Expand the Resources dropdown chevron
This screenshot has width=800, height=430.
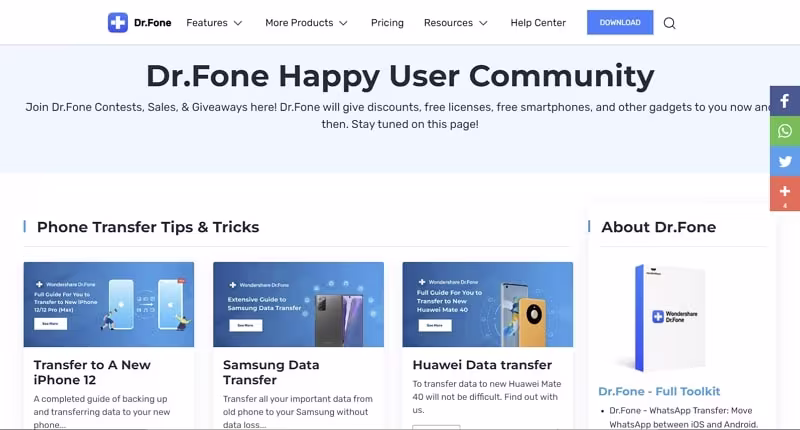pyautogui.click(x=483, y=23)
